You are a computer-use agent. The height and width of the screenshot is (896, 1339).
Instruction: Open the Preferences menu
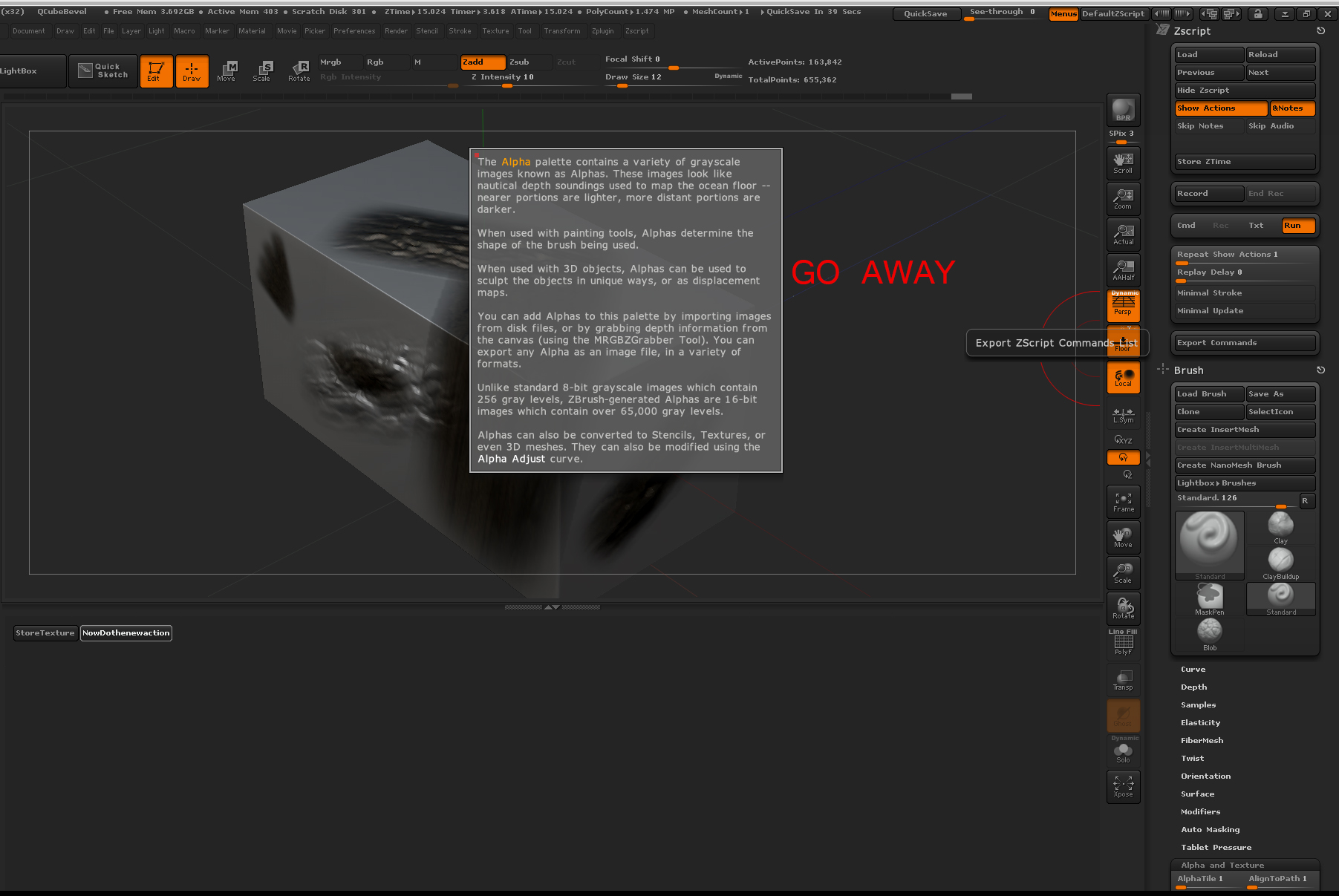pyautogui.click(x=354, y=31)
